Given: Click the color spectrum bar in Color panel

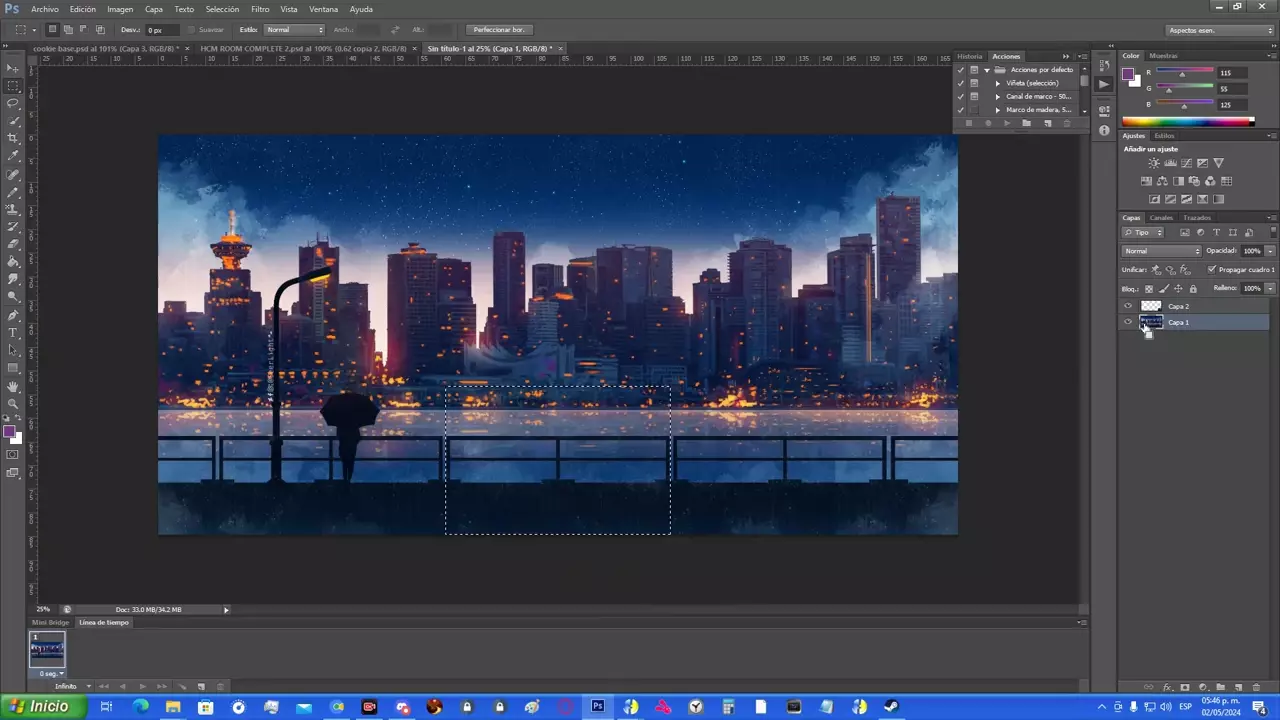Looking at the screenshot, I should tap(1188, 122).
